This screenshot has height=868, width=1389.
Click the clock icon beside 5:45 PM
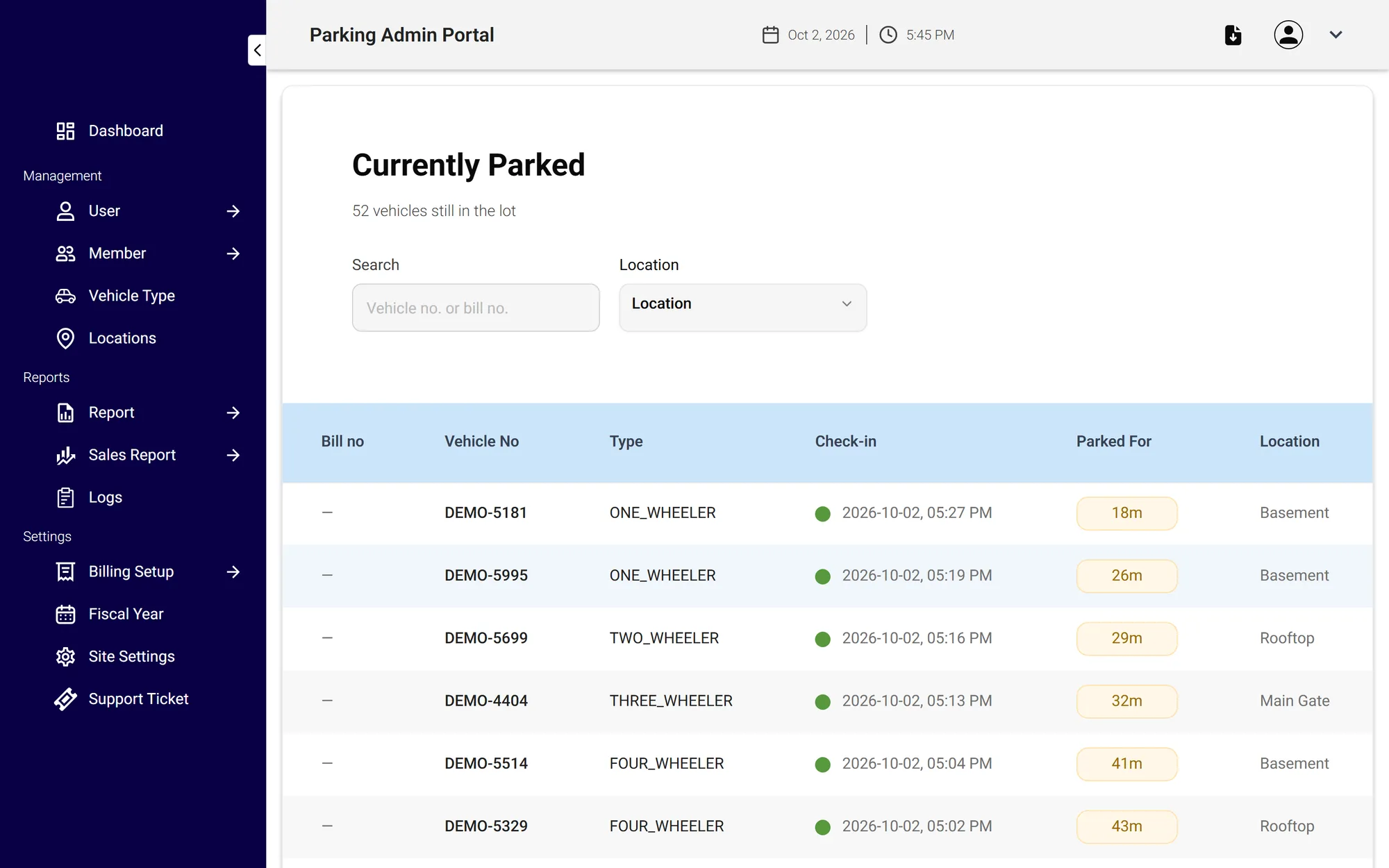point(888,35)
